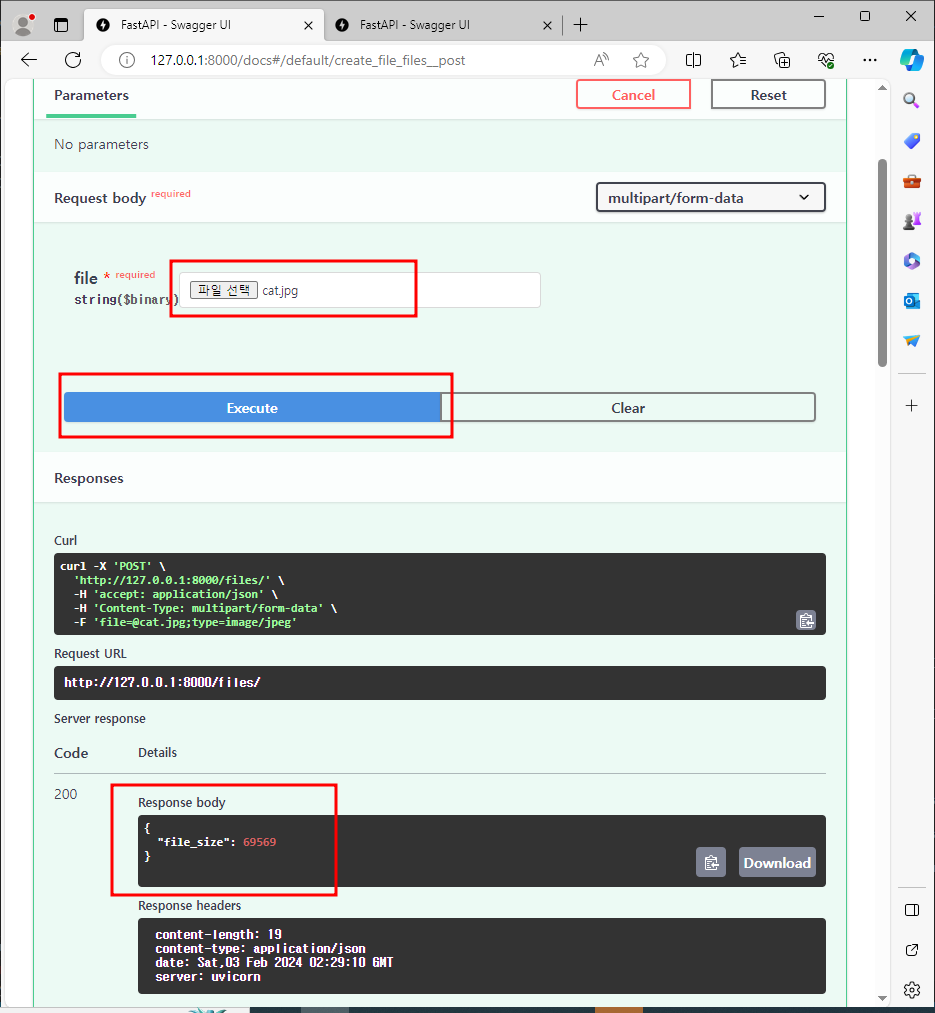Go back with the browser back arrow

[x=29, y=60]
